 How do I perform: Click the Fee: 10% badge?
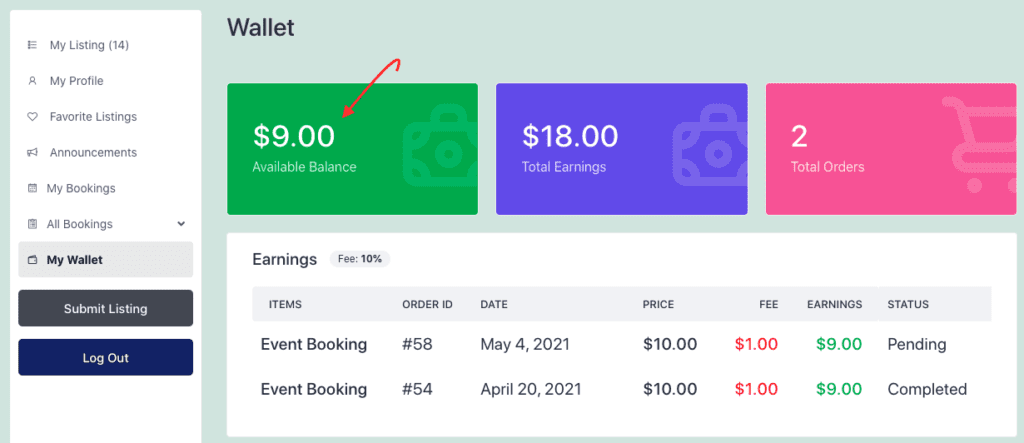click(360, 259)
